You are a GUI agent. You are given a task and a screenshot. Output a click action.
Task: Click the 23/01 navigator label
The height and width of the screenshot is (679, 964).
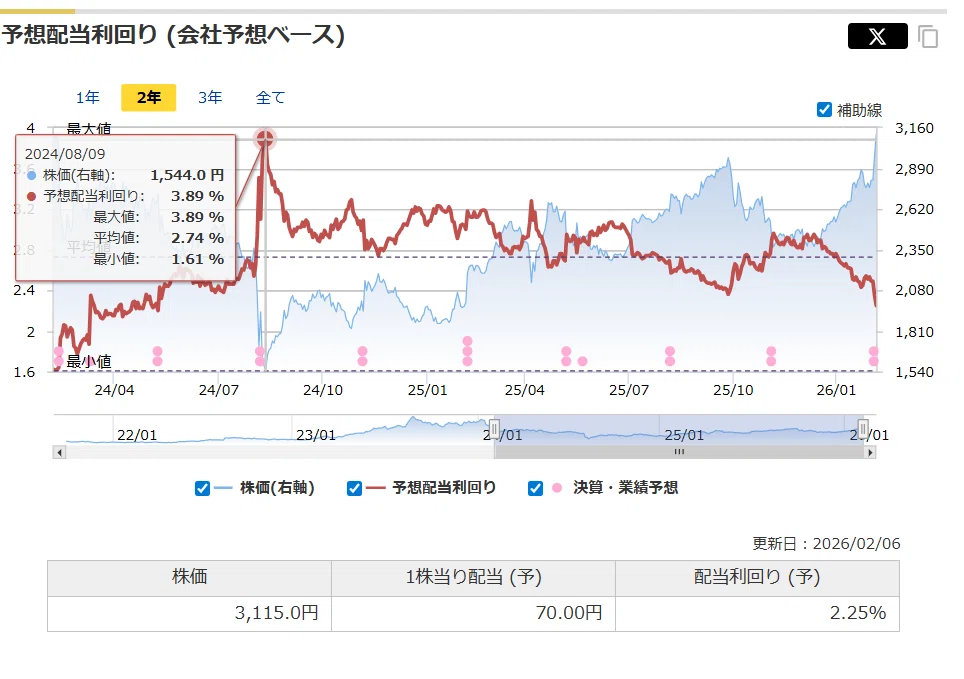[316, 435]
